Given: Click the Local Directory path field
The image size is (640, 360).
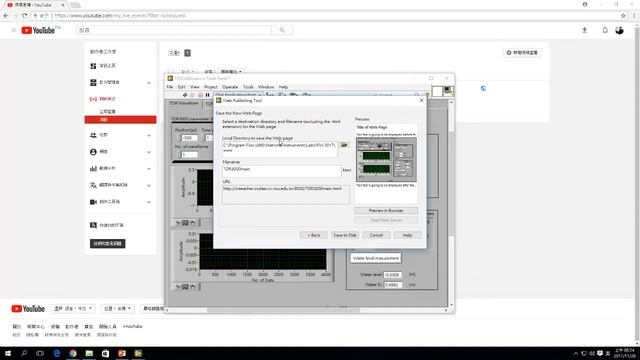Looking at the screenshot, I should point(280,149).
